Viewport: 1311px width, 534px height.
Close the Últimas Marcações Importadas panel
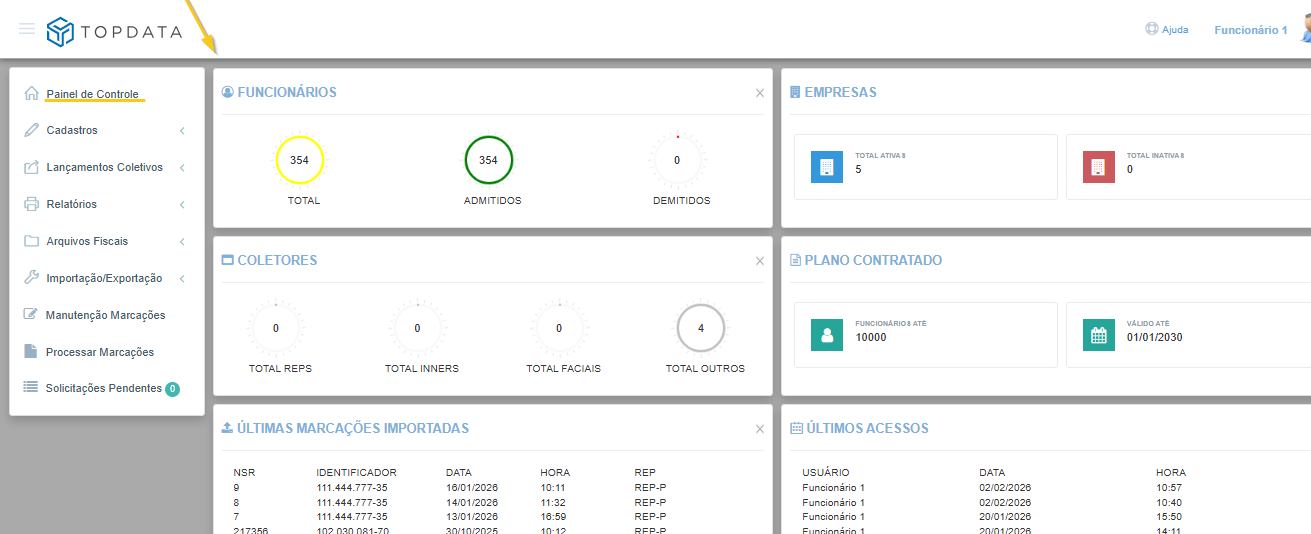click(759, 429)
